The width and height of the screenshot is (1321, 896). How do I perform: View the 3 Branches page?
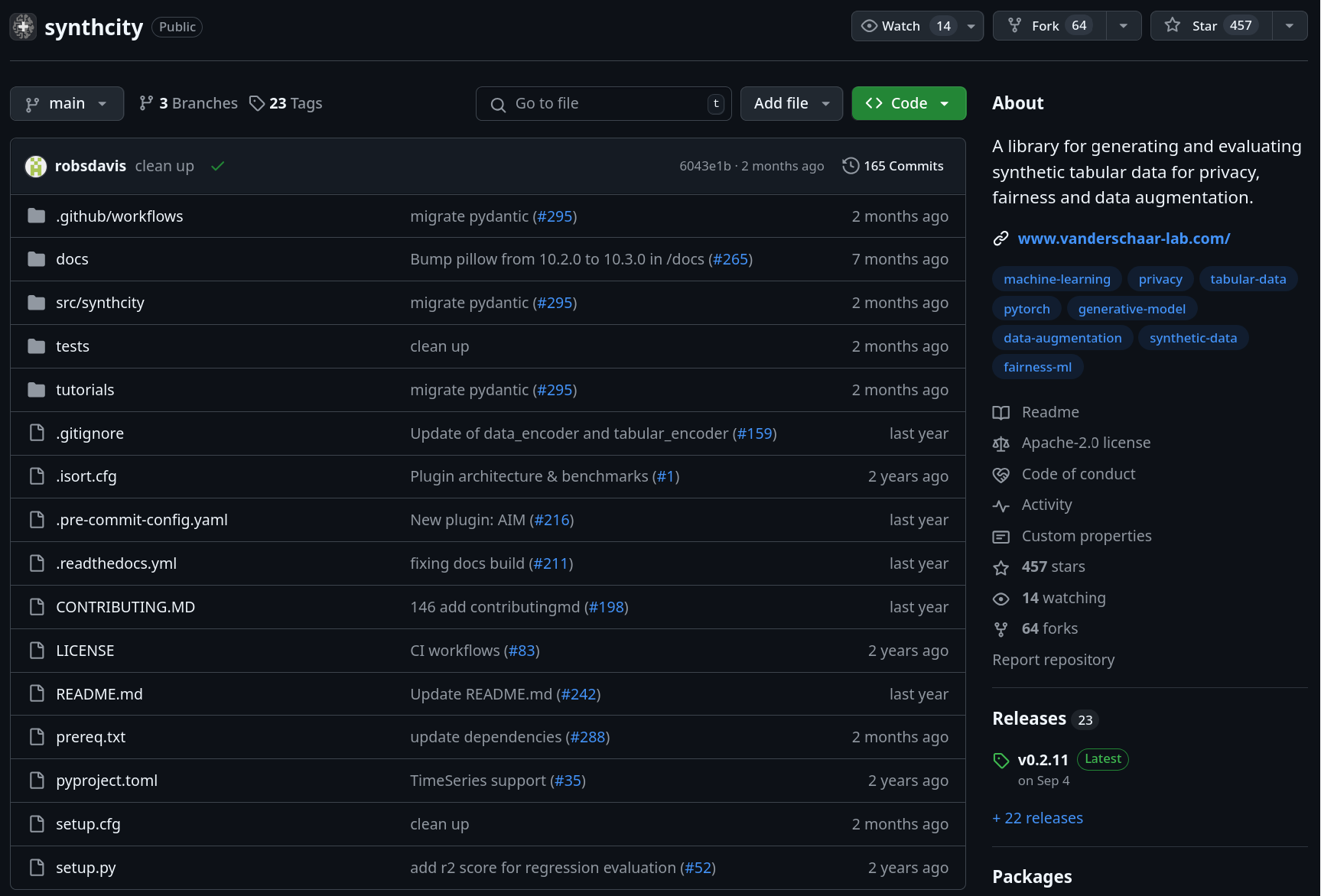(x=188, y=103)
